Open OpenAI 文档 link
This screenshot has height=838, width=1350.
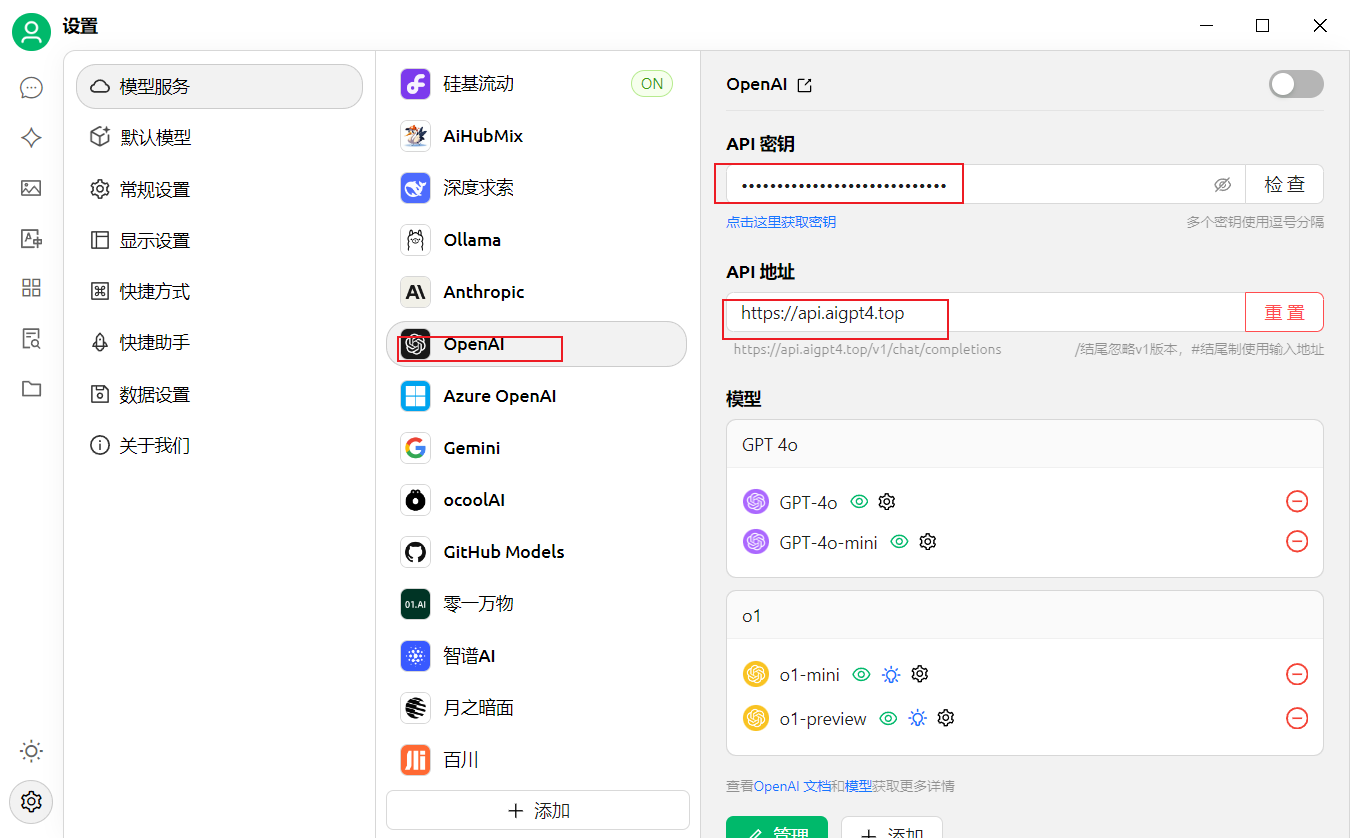[792, 786]
